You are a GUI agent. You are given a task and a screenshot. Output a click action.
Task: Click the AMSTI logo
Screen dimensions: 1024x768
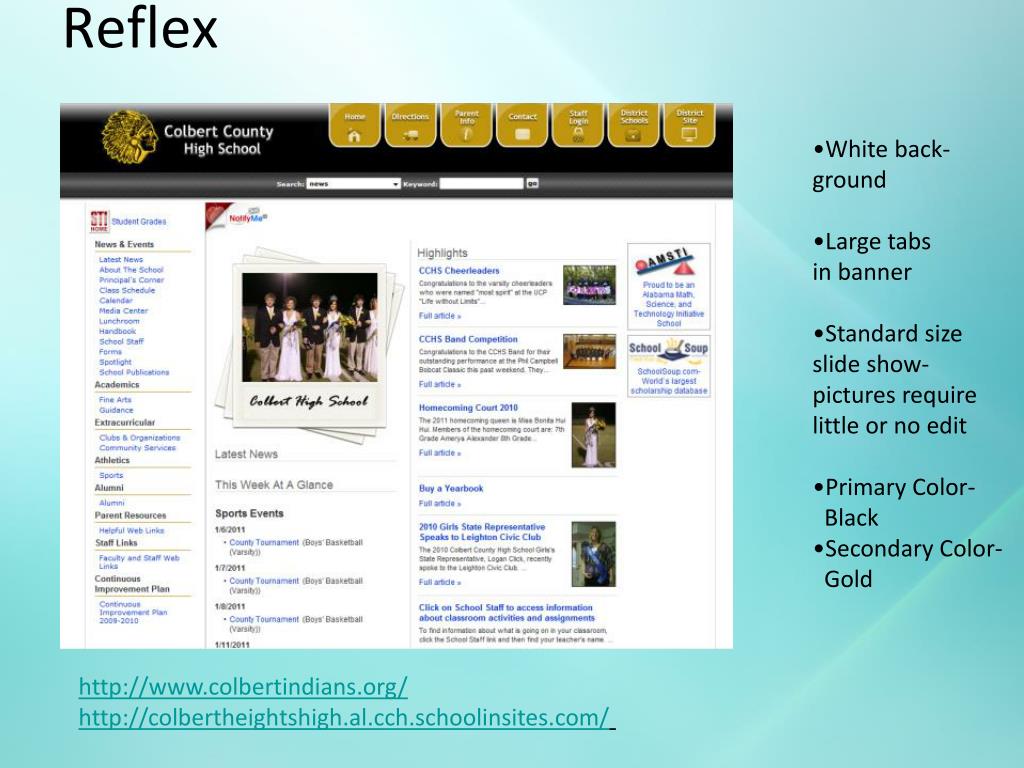(x=664, y=261)
